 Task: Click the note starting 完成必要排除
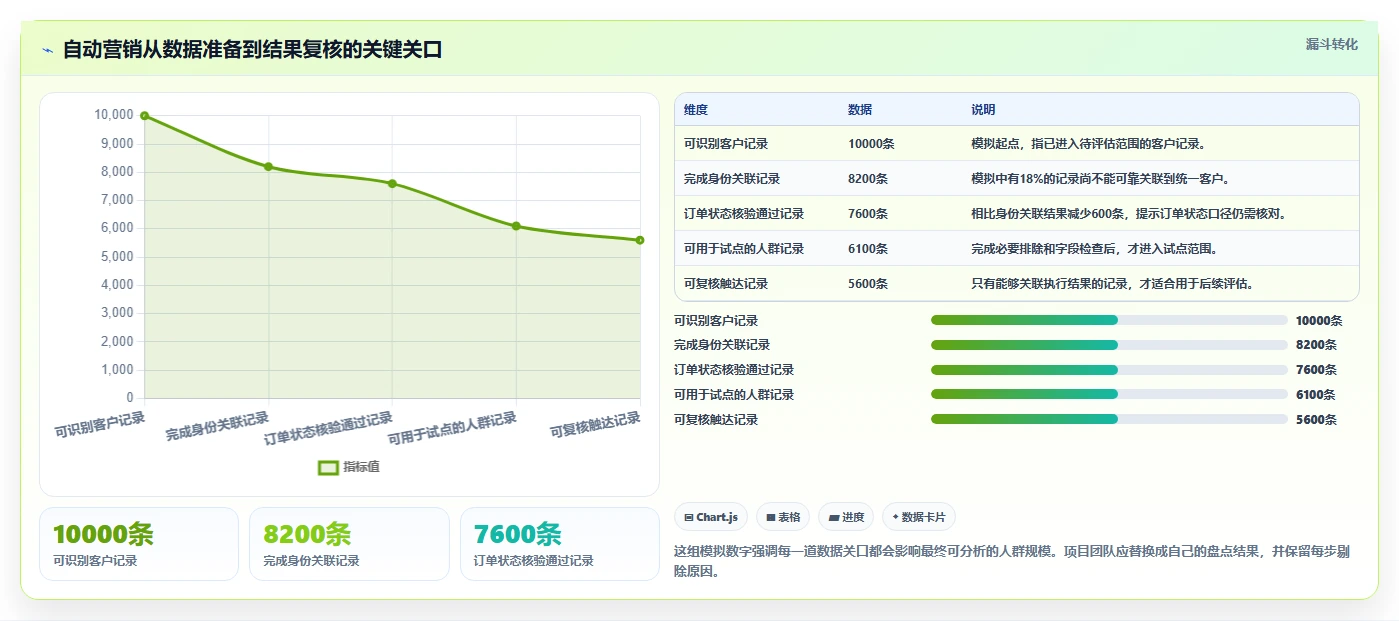coord(1094,249)
